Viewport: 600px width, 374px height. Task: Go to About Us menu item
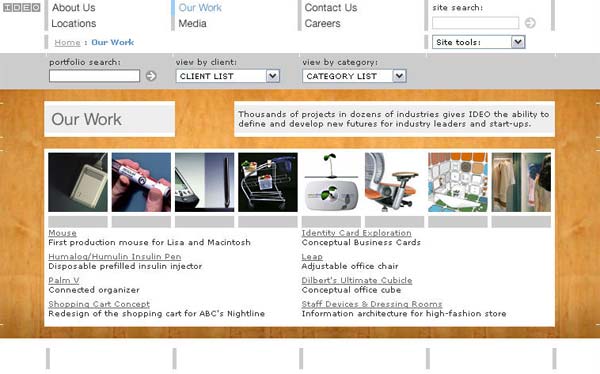tap(74, 8)
